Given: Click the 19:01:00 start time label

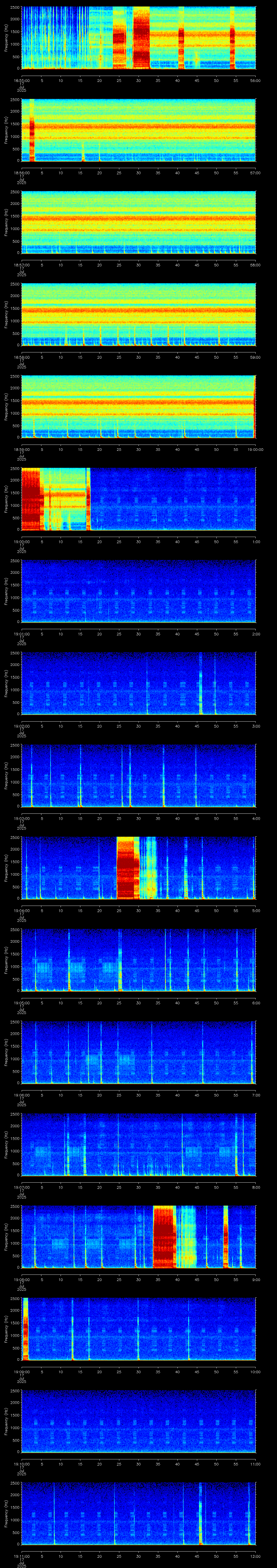Looking at the screenshot, I should (21, 634).
